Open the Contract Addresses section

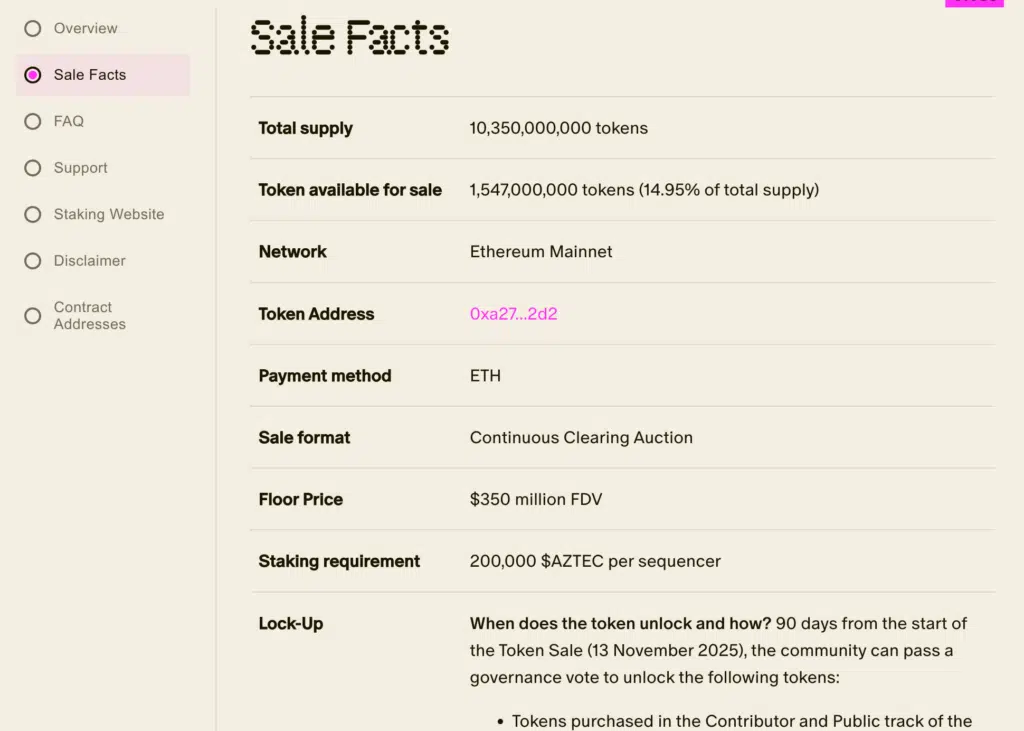(x=89, y=315)
